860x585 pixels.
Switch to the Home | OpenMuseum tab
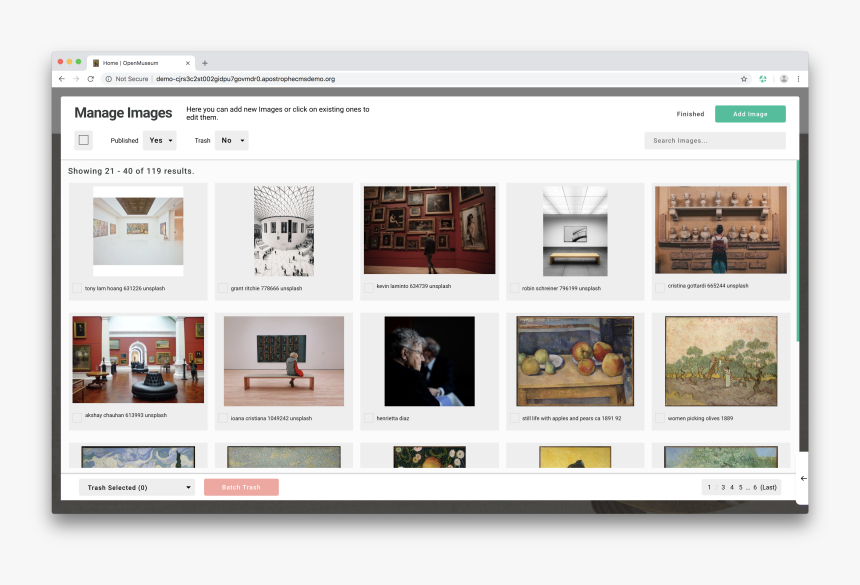point(141,63)
